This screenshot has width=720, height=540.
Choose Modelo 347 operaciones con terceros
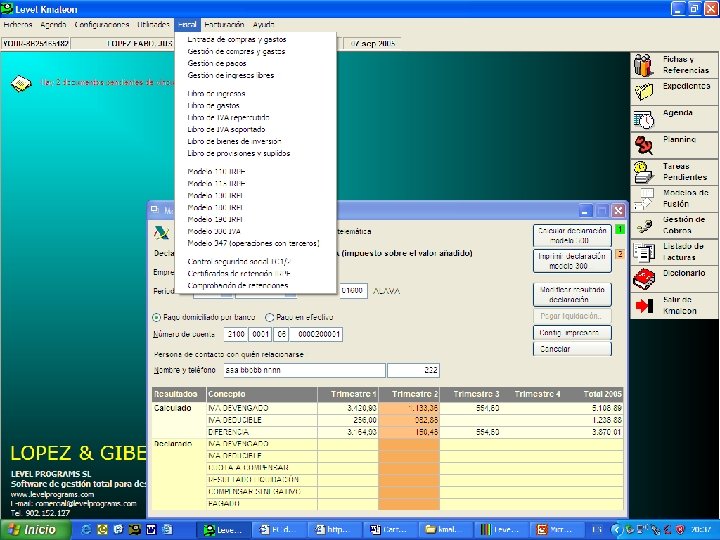[x=253, y=243]
